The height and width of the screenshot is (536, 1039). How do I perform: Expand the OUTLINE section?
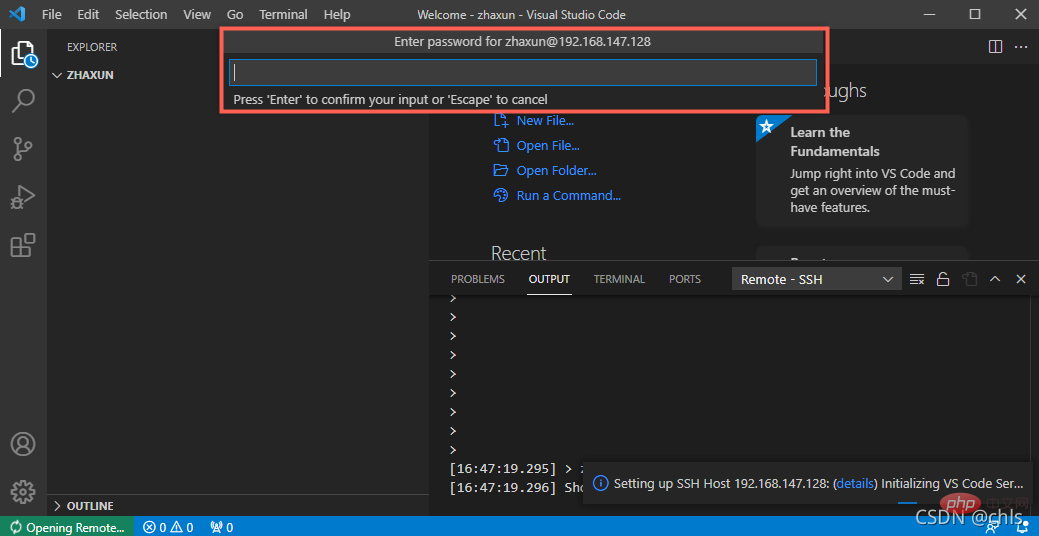click(89, 506)
